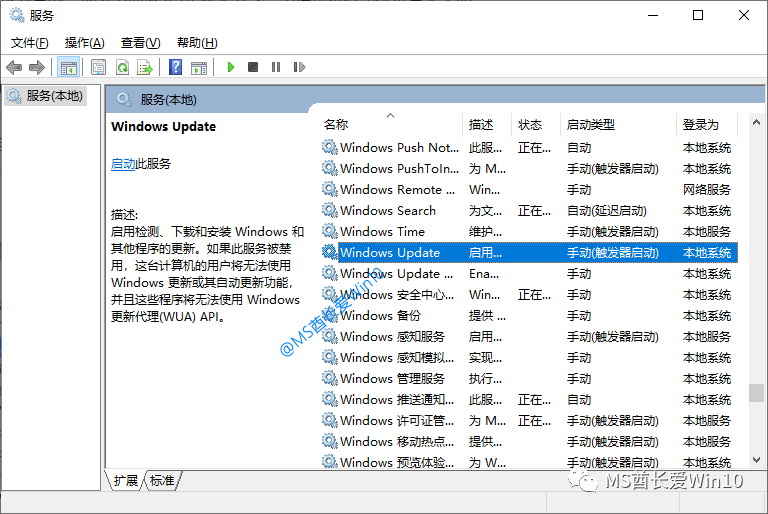
Task: Click the gear icon of Windows 感知服务 row
Action: tap(330, 336)
